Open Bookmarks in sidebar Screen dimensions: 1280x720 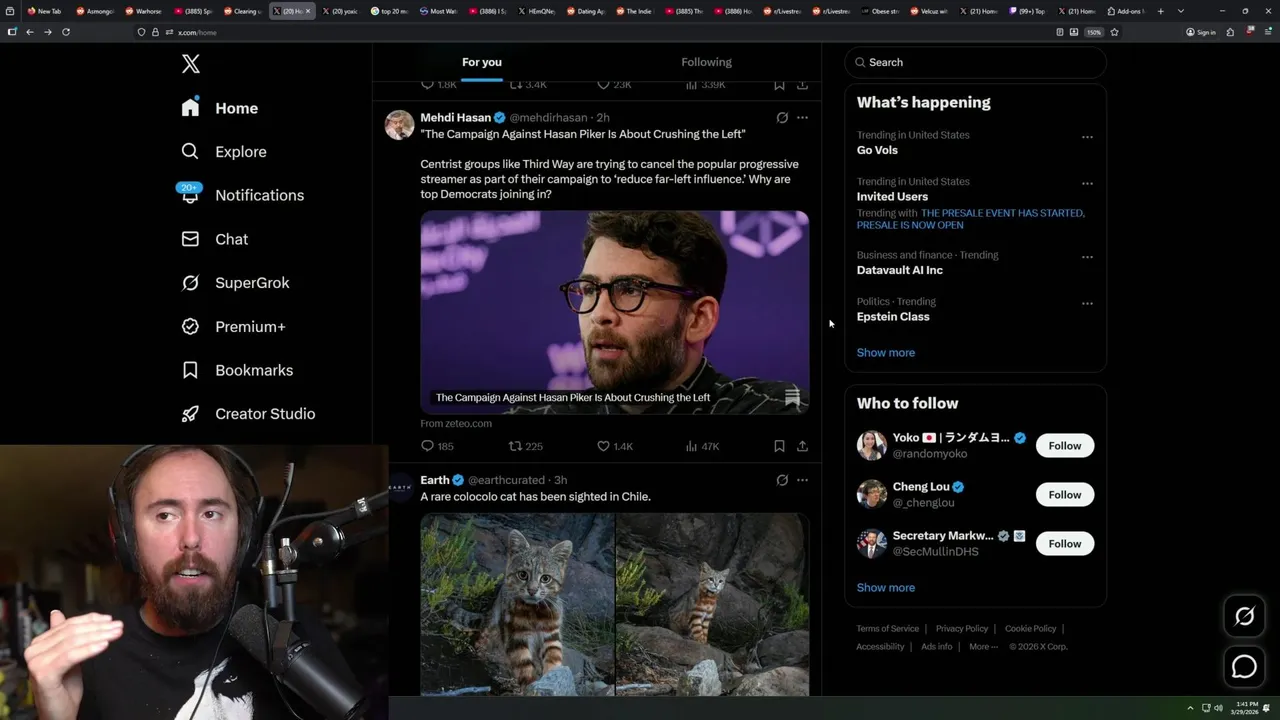[x=237, y=370]
